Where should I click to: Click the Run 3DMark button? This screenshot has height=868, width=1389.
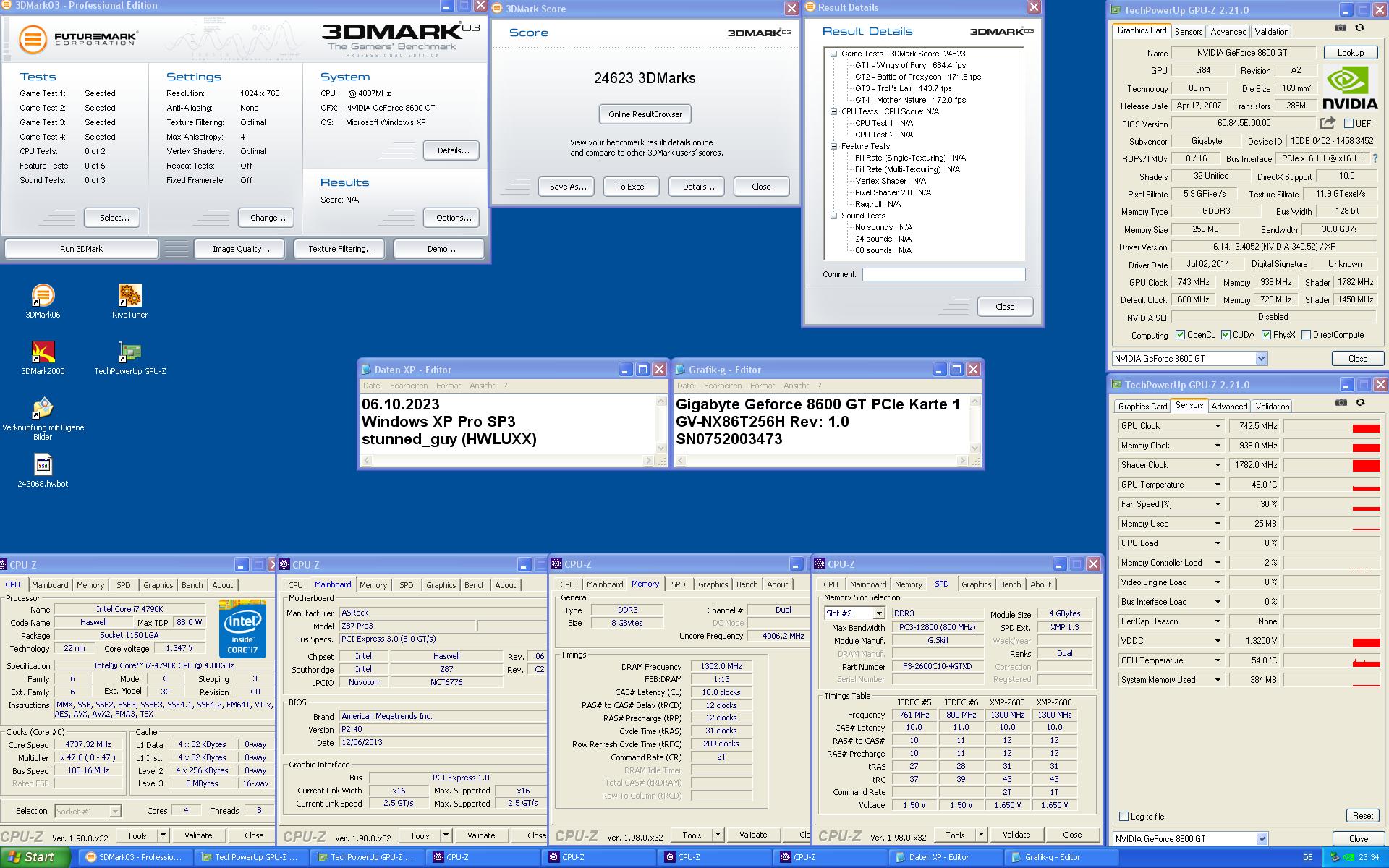click(81, 249)
